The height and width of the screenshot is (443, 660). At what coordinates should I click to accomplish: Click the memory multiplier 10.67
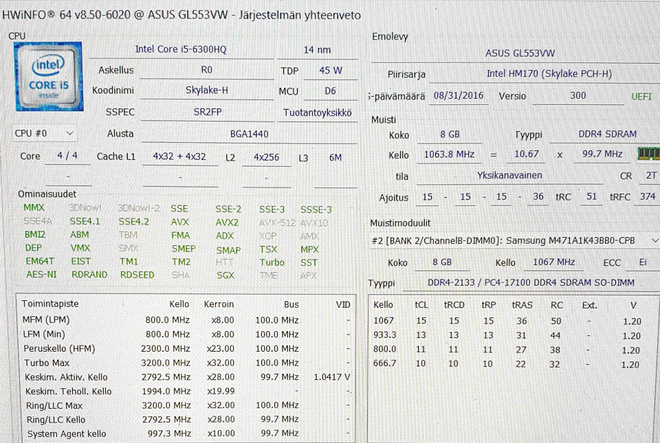(x=526, y=155)
